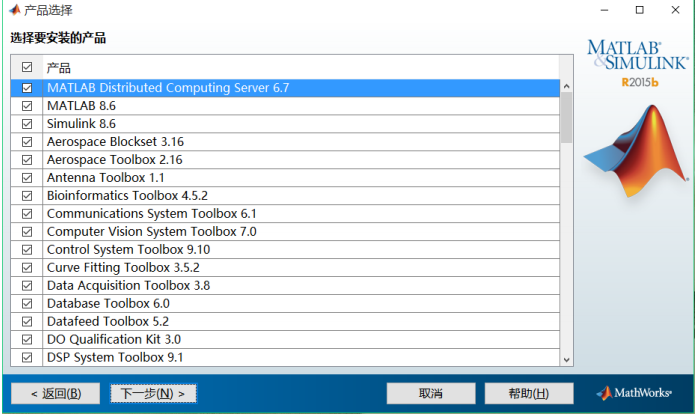
Task: Toggle Computer Vision System Toolbox 7.0 checkbox
Action: coord(27,232)
